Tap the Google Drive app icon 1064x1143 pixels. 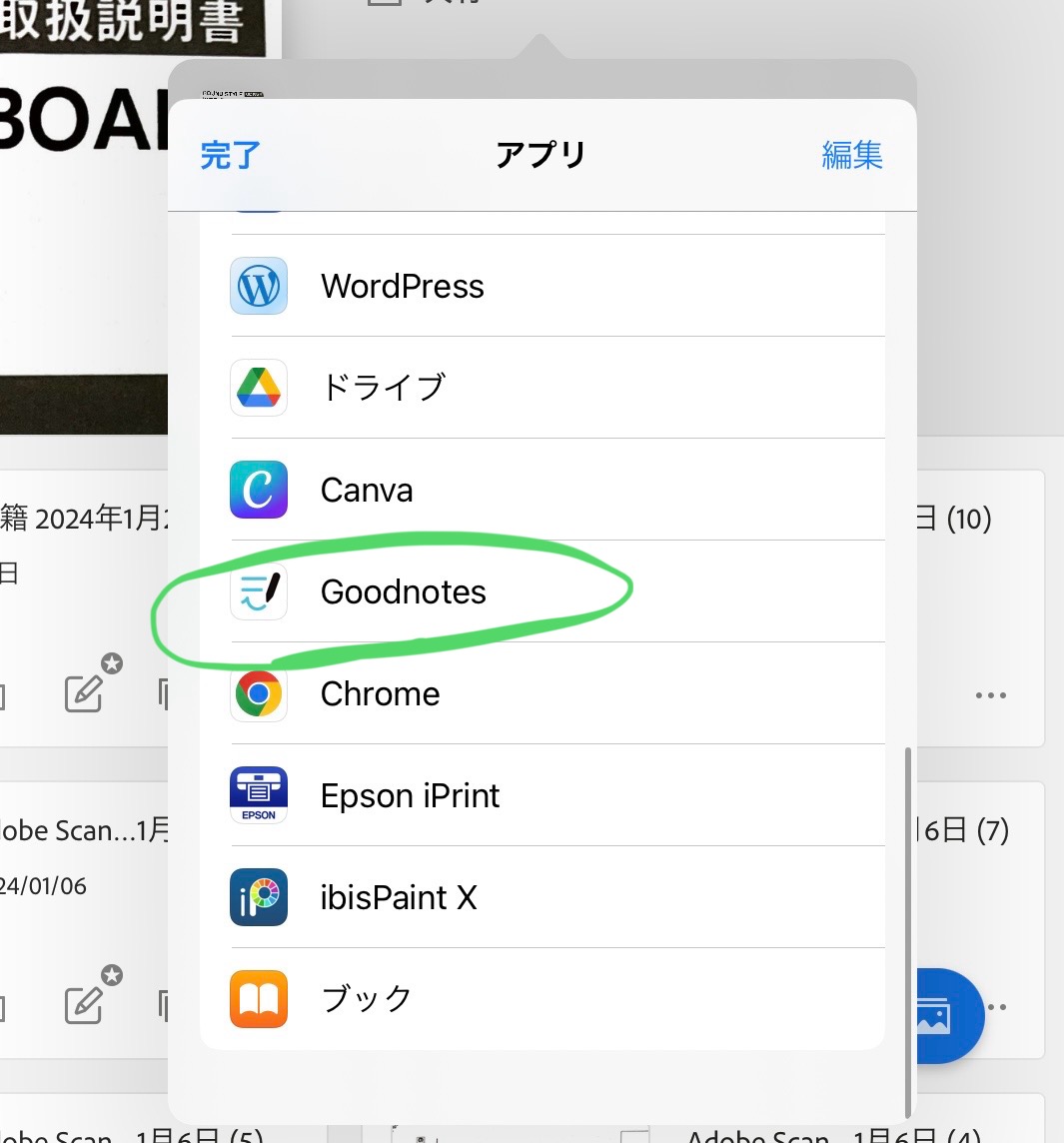(x=259, y=388)
